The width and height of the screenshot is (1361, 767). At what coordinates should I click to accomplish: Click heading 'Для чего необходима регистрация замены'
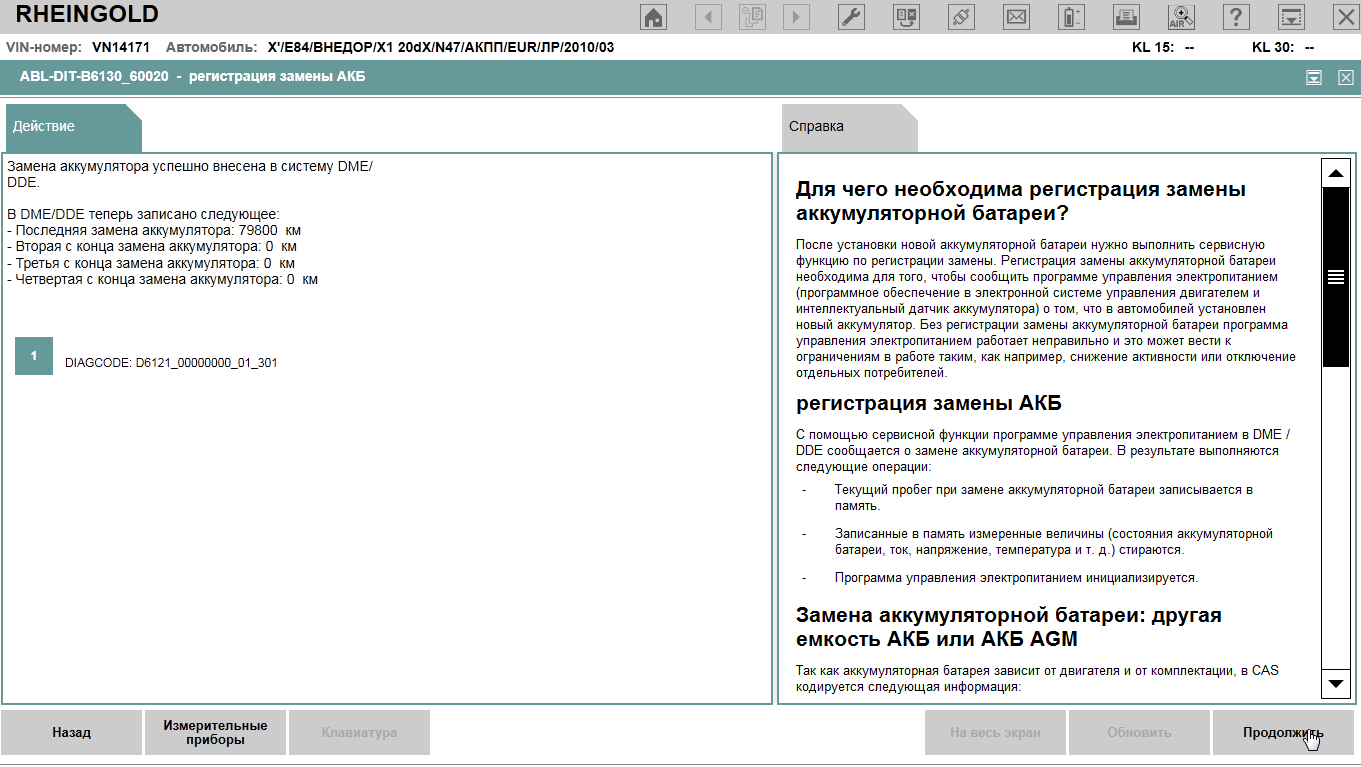1021,201
